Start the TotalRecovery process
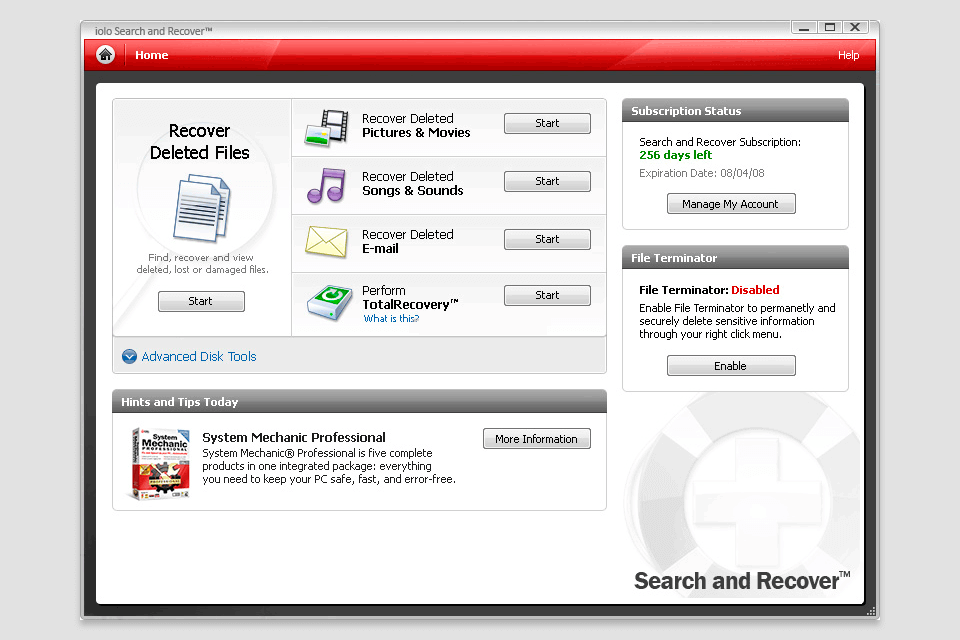960x640 pixels. coord(547,295)
